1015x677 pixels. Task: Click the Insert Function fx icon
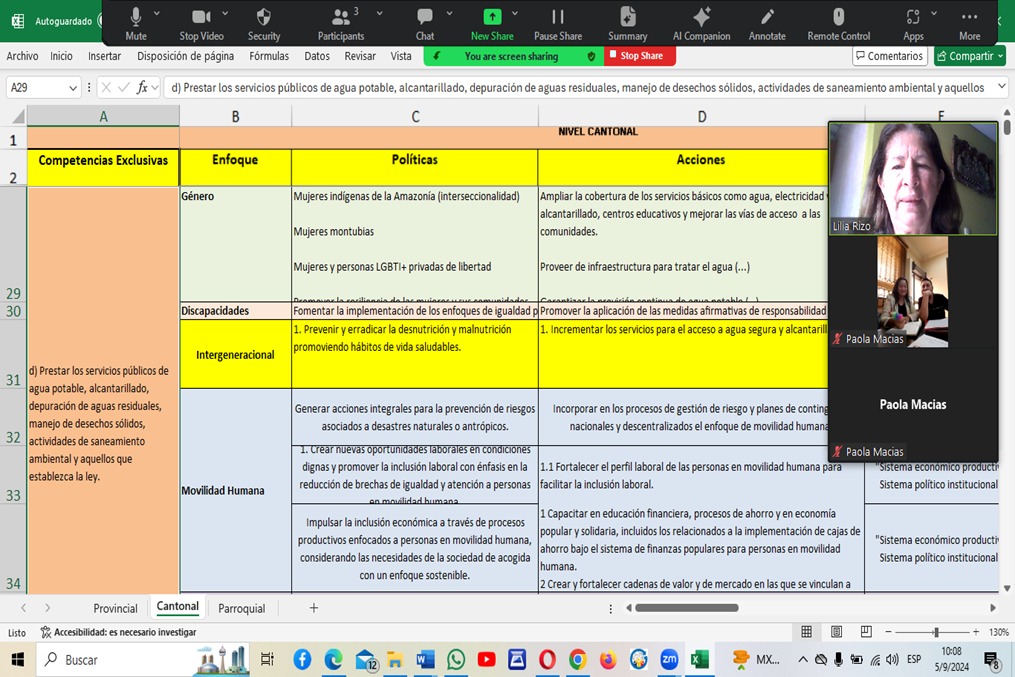coord(142,87)
